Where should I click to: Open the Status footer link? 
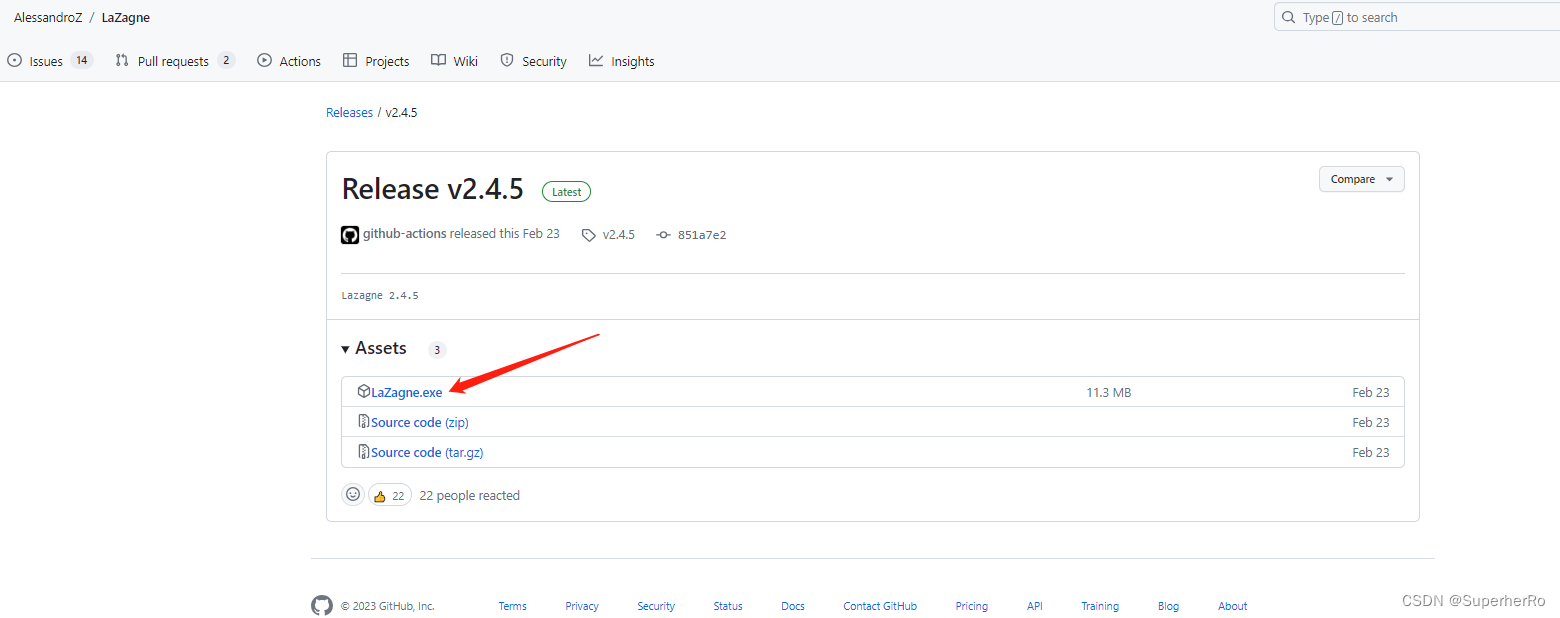(x=728, y=606)
